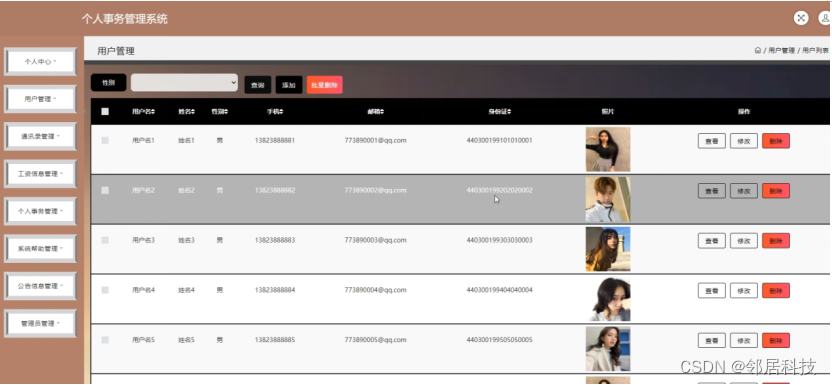Click the 用户列表 breadcrumb link
Image resolution: width=832 pixels, height=385 pixels.
[816, 50]
